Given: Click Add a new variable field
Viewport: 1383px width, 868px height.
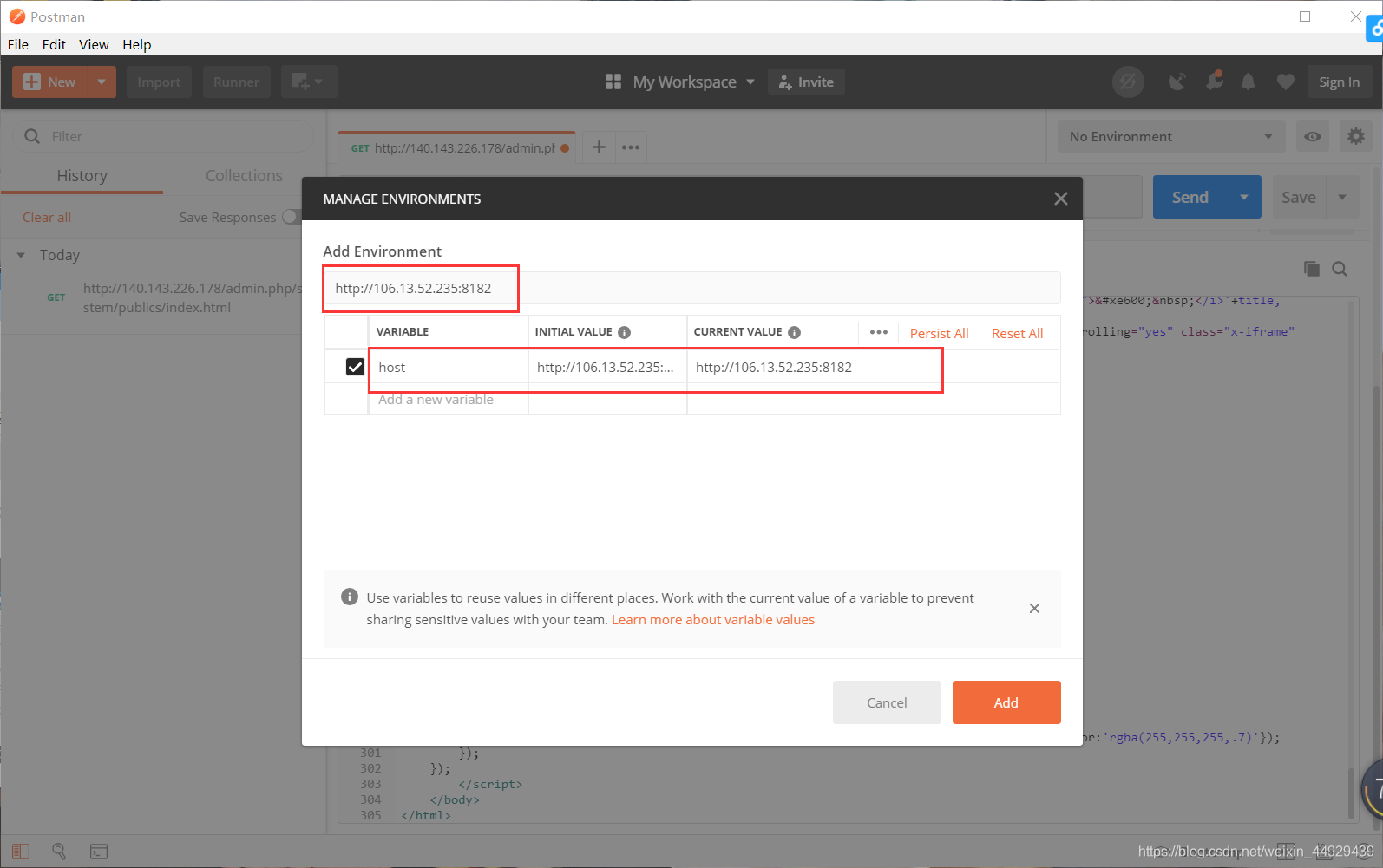Looking at the screenshot, I should (449, 399).
